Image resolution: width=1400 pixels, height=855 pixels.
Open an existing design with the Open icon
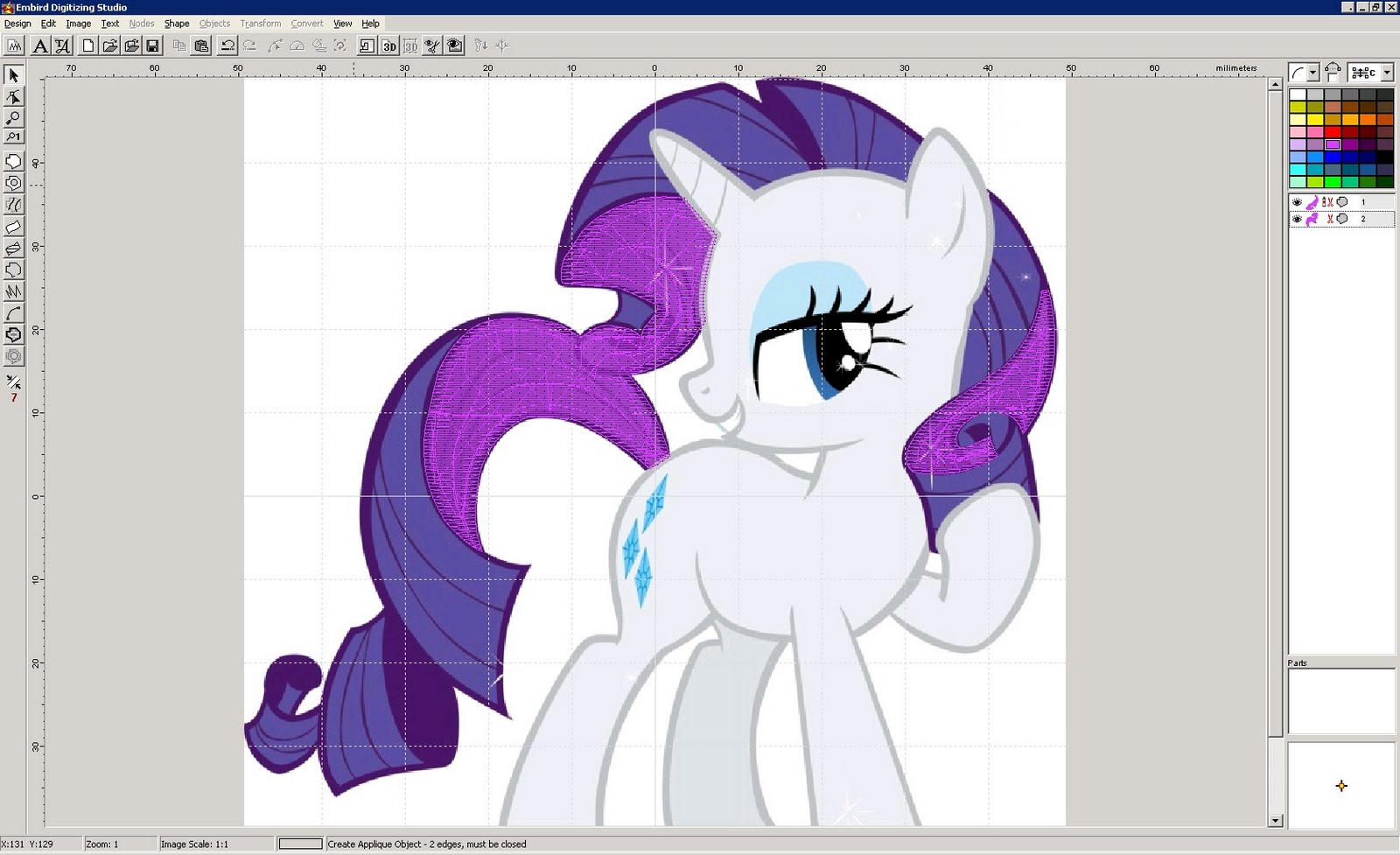point(108,46)
